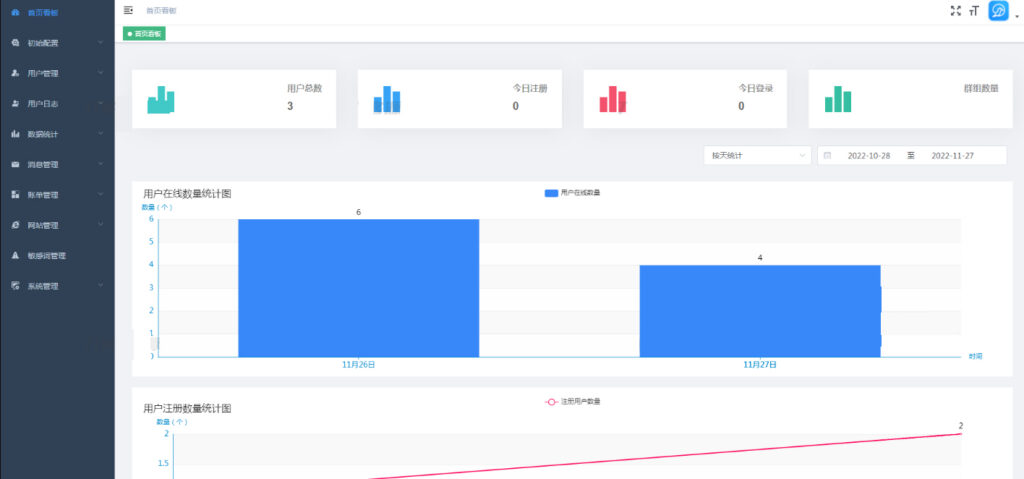Click the 首页看板 breadcrumb link
Image resolution: width=1024 pixels, height=479 pixels.
pyautogui.click(x=161, y=10)
